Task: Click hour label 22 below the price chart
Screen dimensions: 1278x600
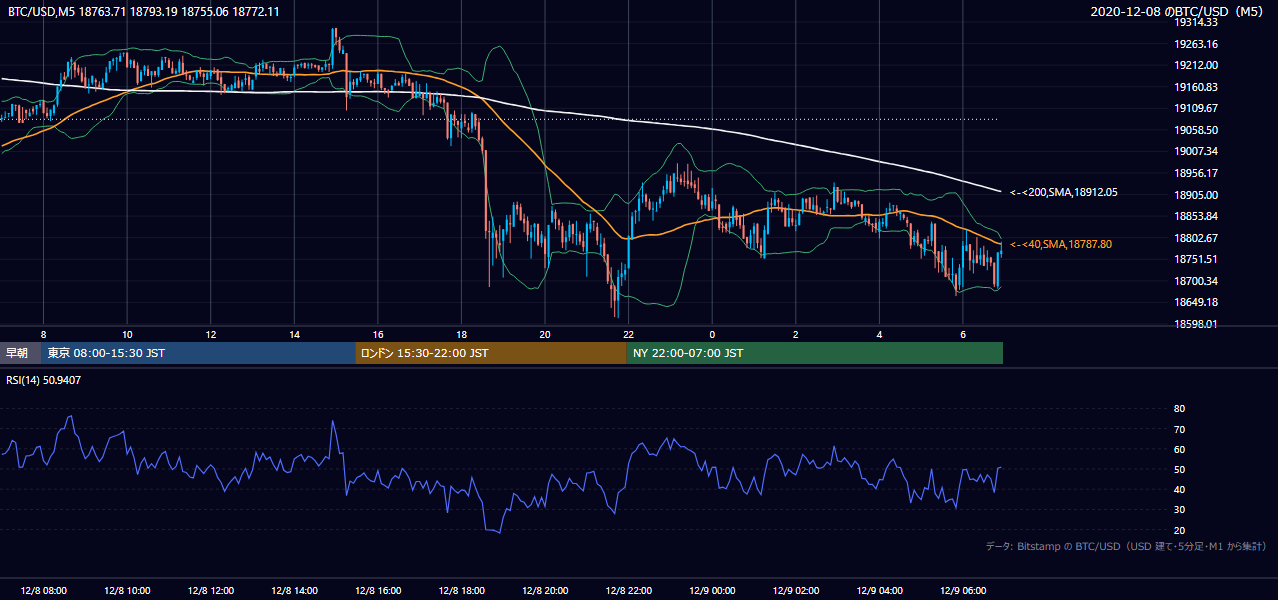Action: pyautogui.click(x=629, y=334)
